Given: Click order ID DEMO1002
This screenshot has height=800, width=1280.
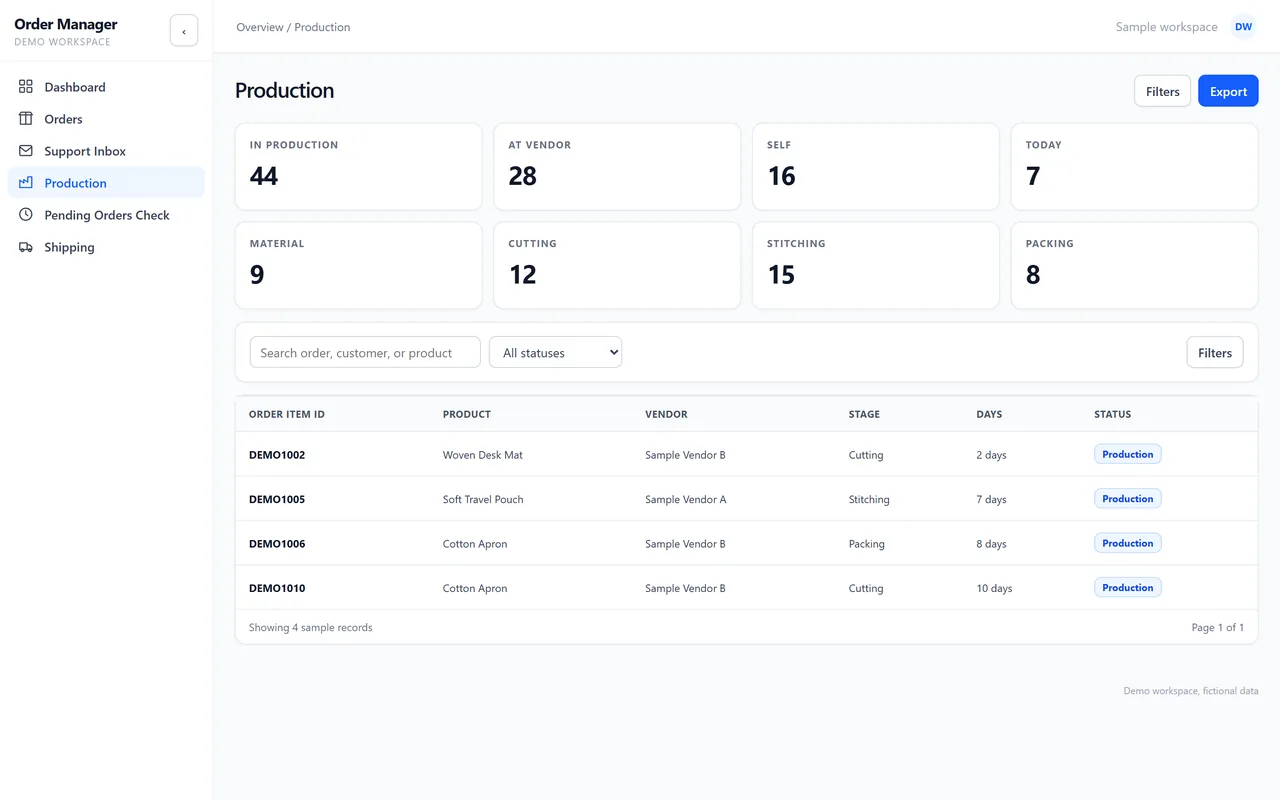Looking at the screenshot, I should click(277, 455).
